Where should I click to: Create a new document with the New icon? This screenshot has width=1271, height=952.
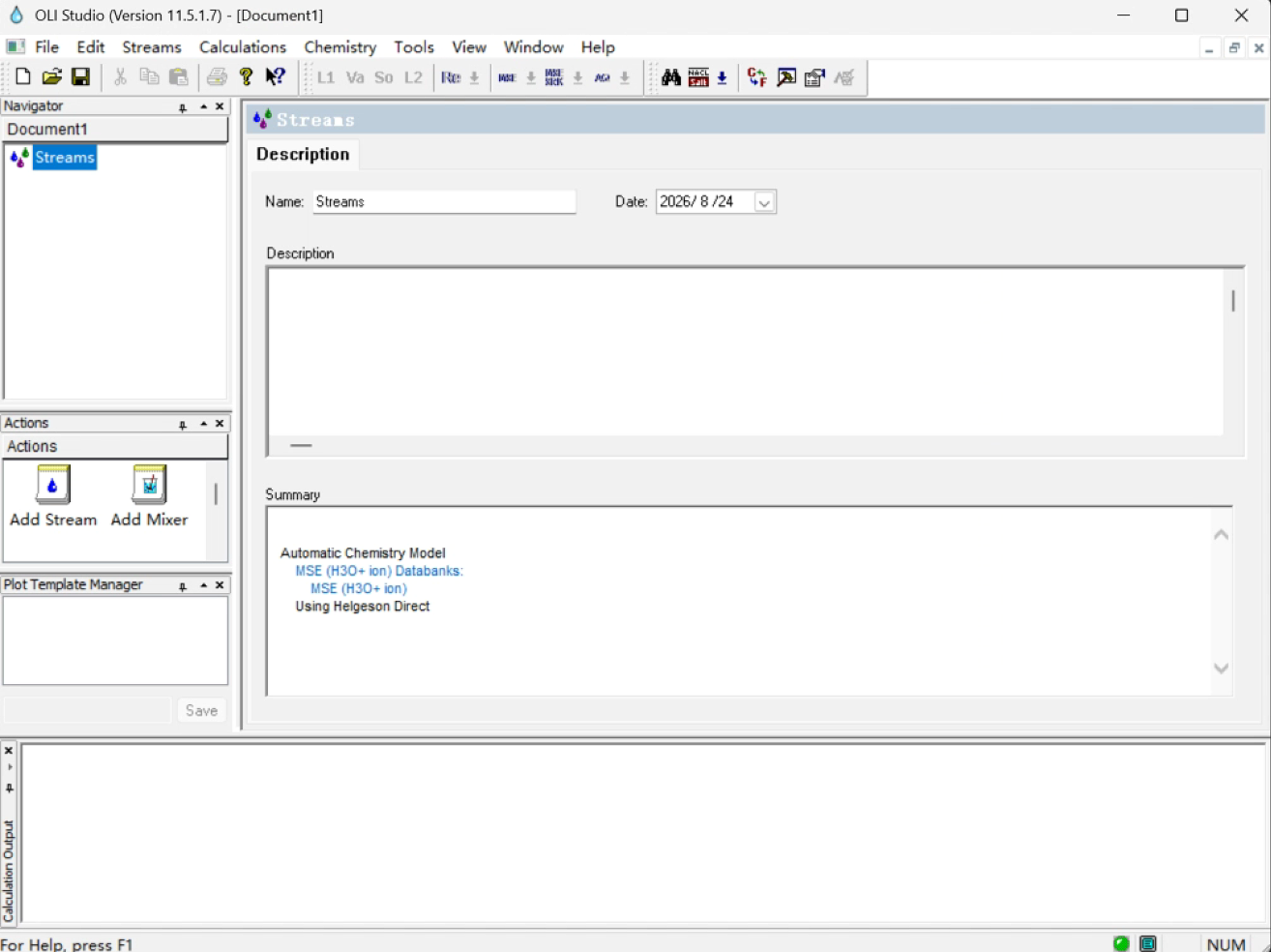tap(23, 77)
